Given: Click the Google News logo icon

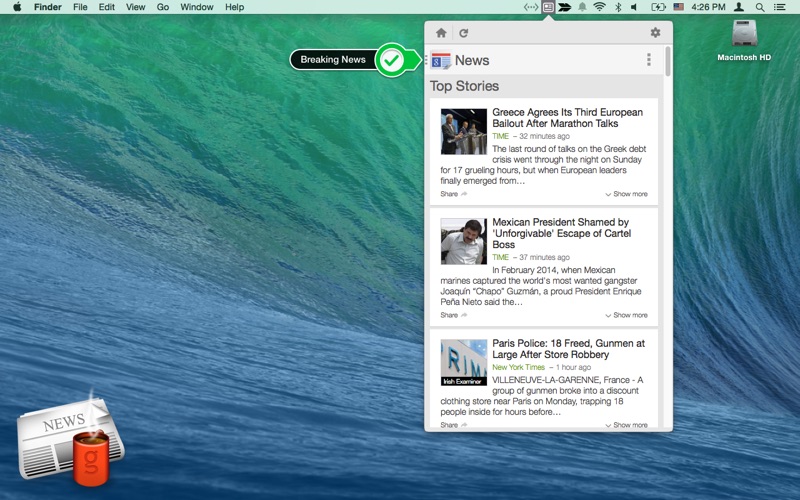Looking at the screenshot, I should click(441, 60).
